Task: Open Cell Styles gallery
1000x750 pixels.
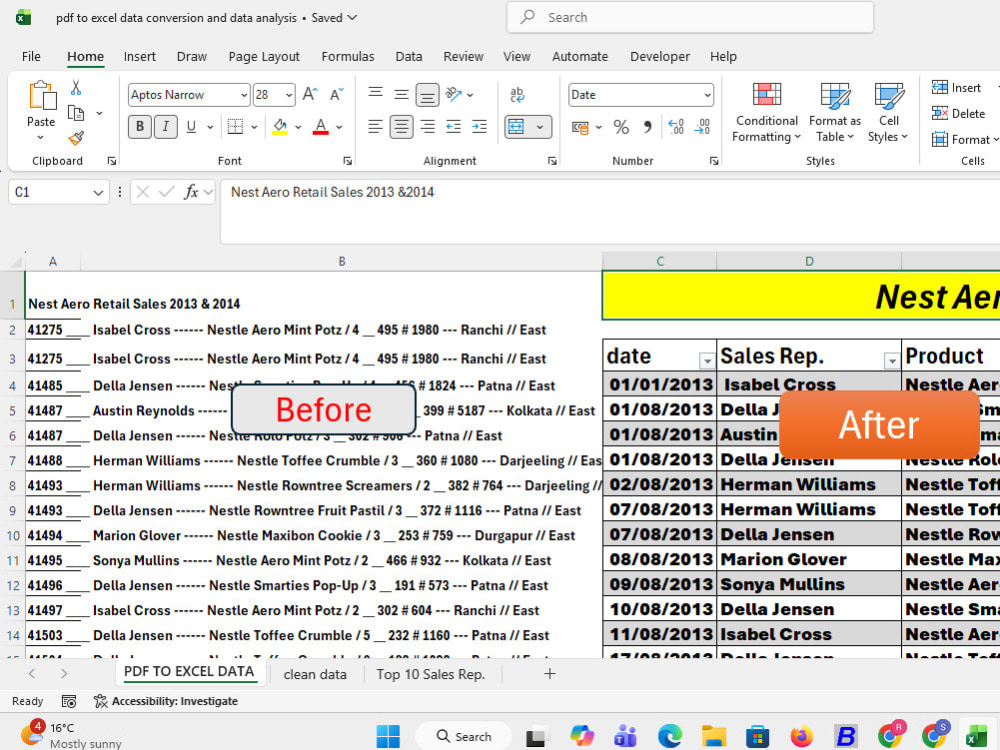Action: [888, 113]
